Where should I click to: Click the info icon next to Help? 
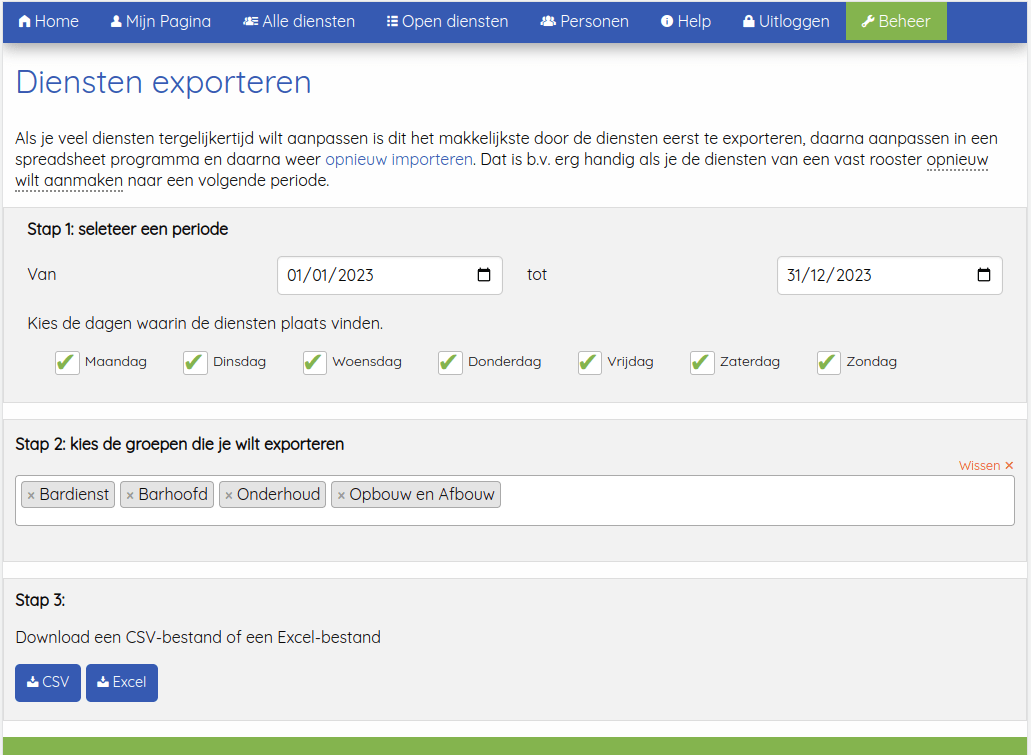coord(667,20)
